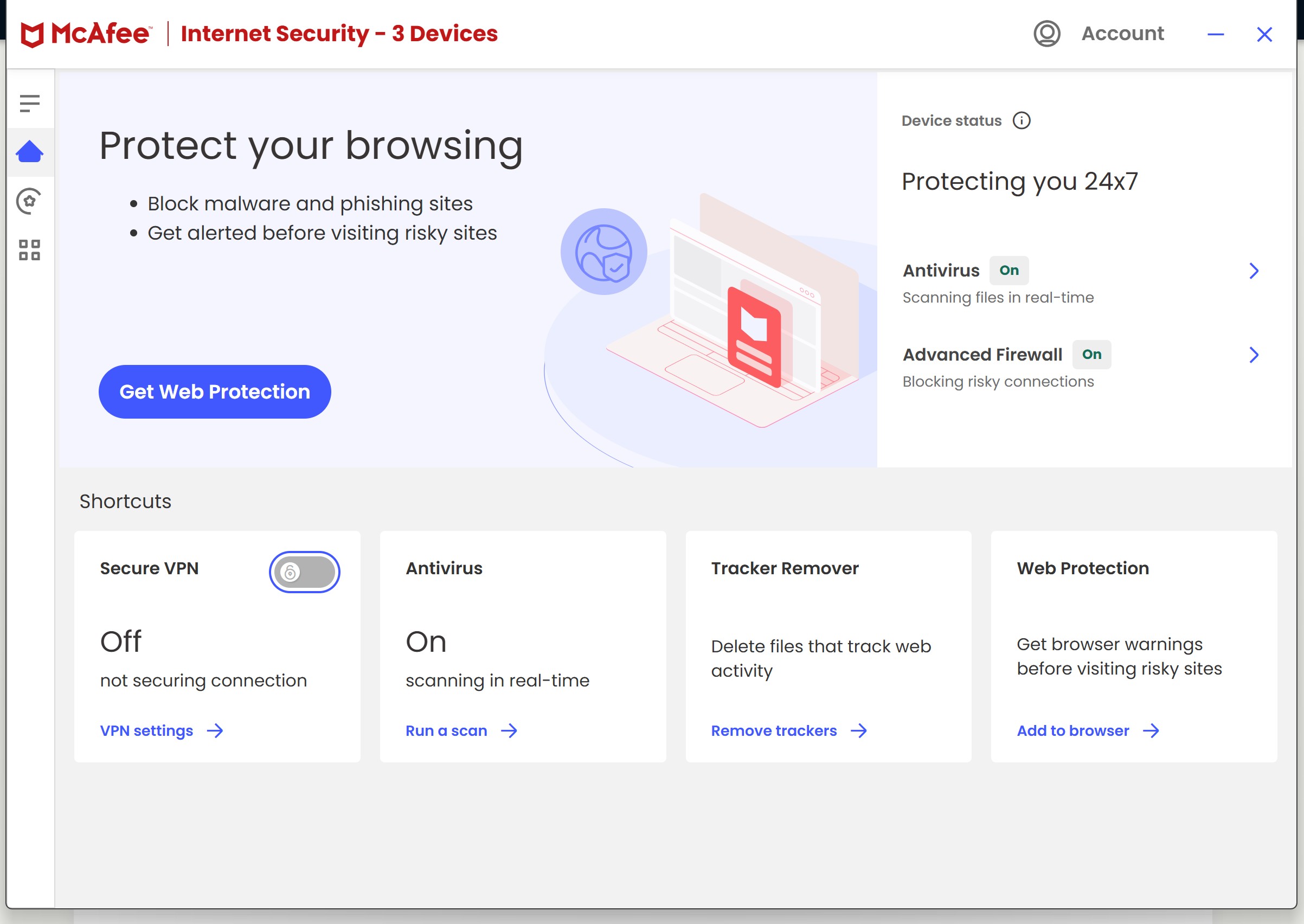This screenshot has height=924, width=1304.
Task: Click the Add to browser arrow icon
Action: [1151, 730]
